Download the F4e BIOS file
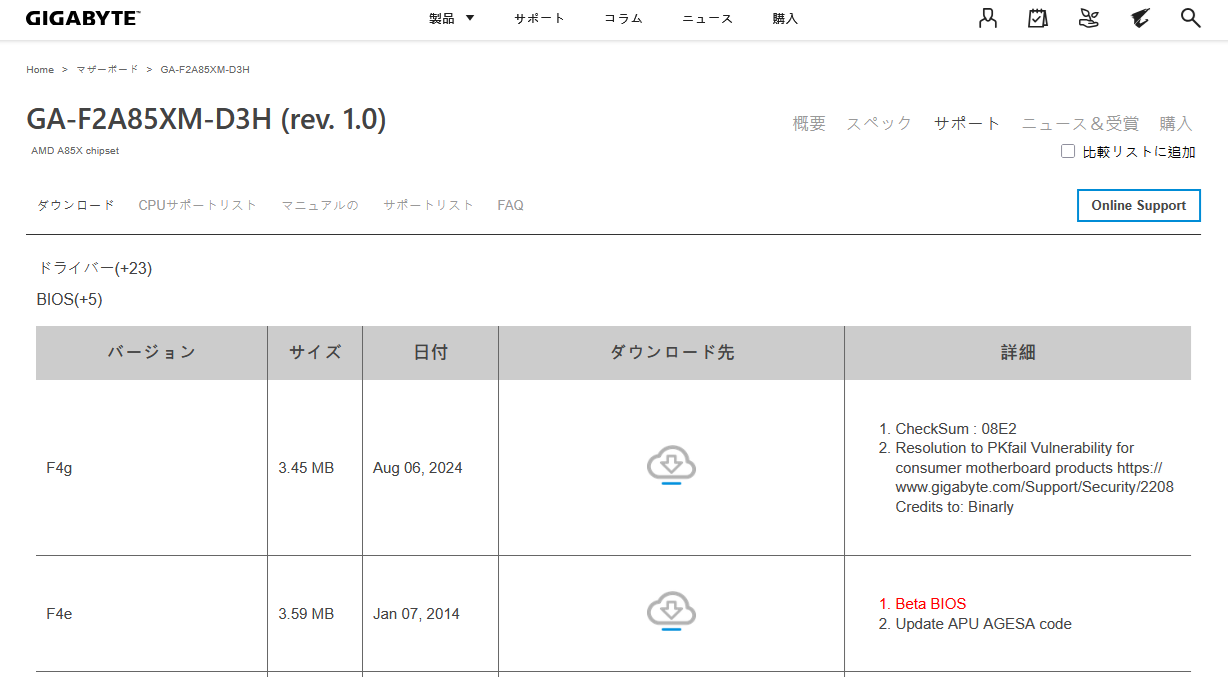1228x677 pixels. tap(671, 613)
